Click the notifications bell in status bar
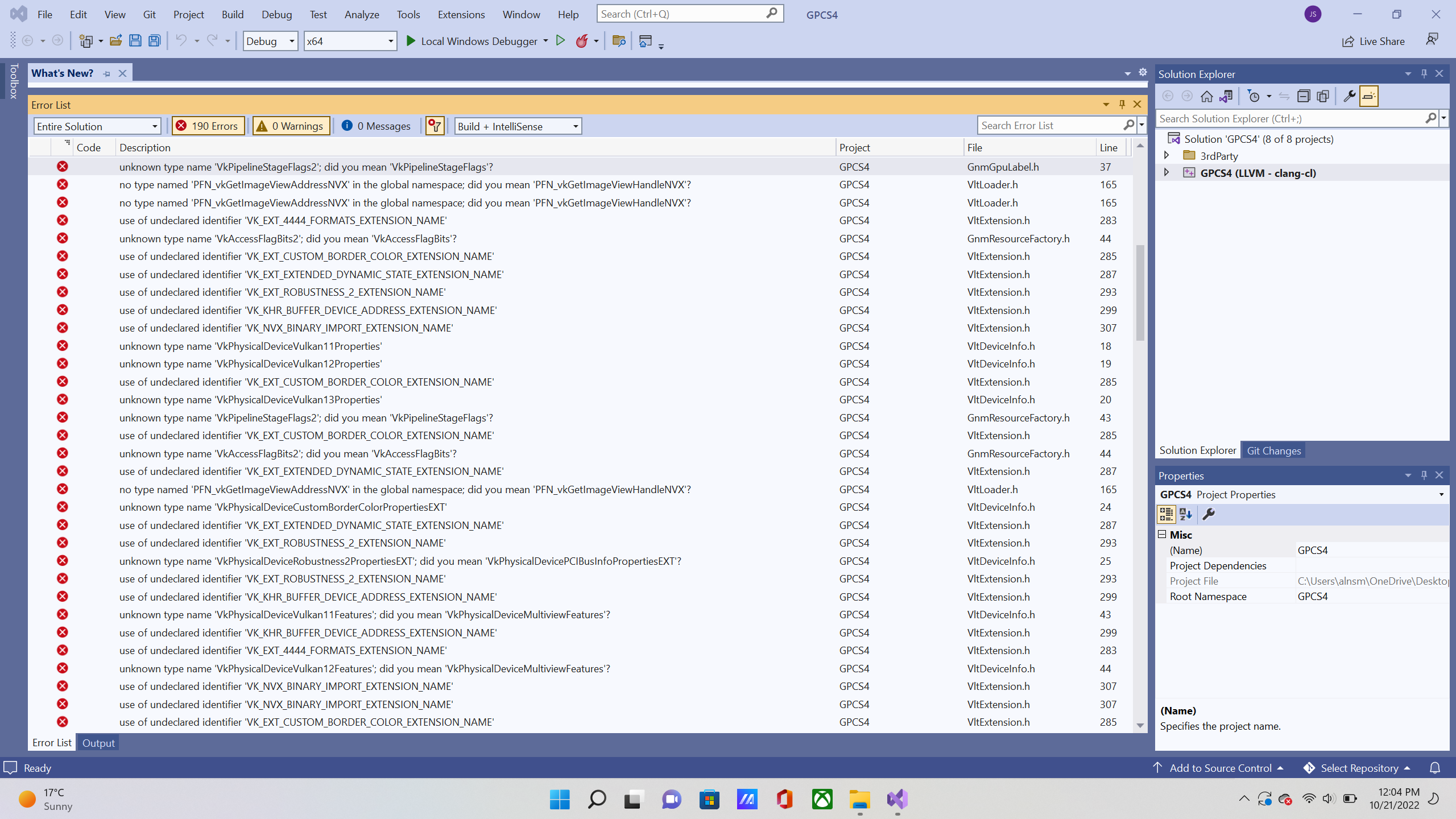This screenshot has width=1456, height=819. (x=1435, y=768)
